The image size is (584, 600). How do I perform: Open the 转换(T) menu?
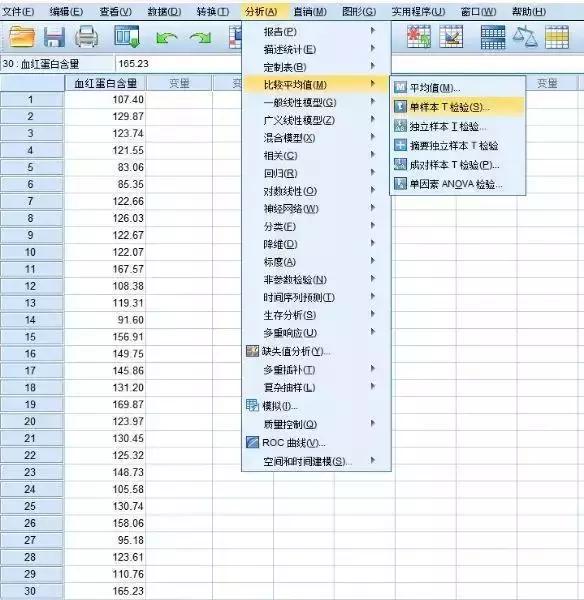[213, 11]
